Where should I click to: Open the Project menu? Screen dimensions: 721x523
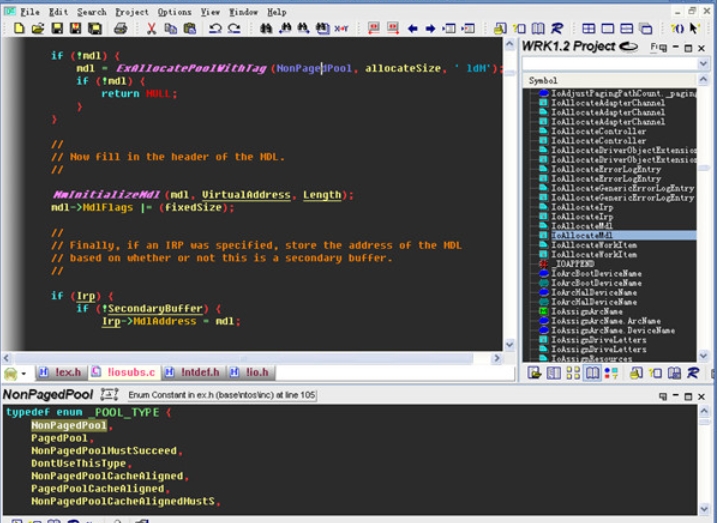[131, 12]
